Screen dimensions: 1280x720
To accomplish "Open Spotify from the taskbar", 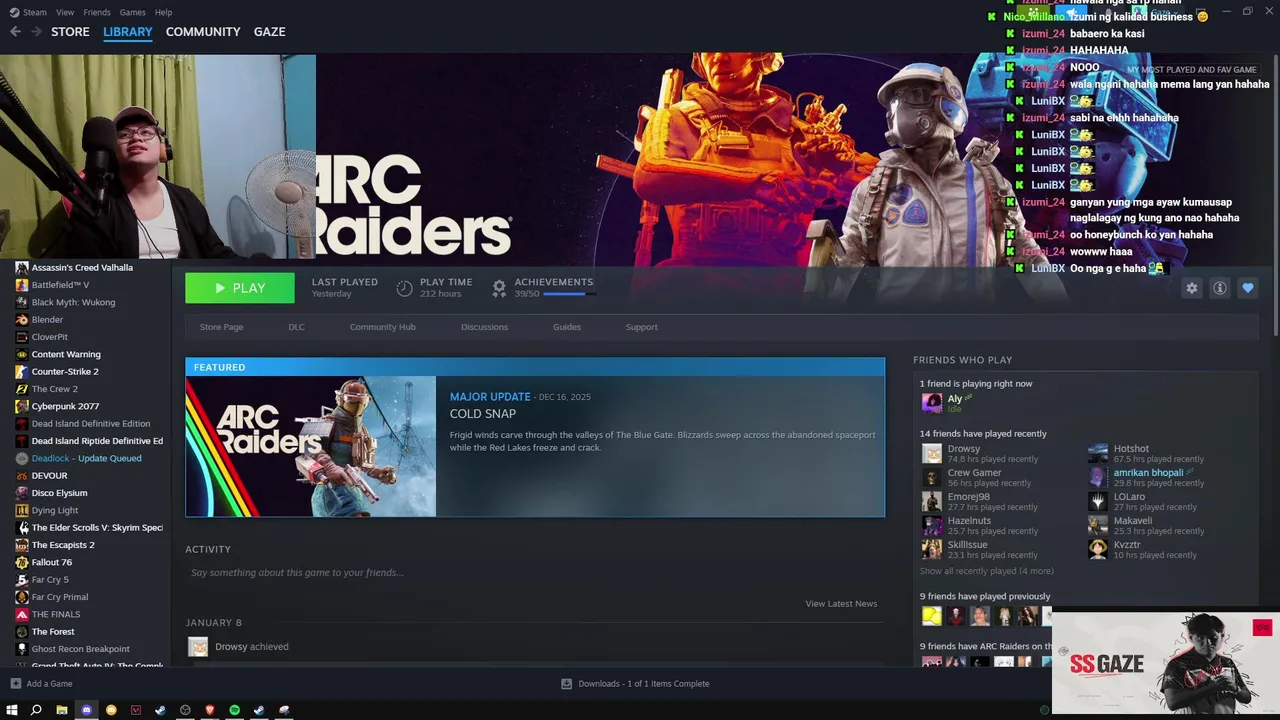I will (234, 710).
